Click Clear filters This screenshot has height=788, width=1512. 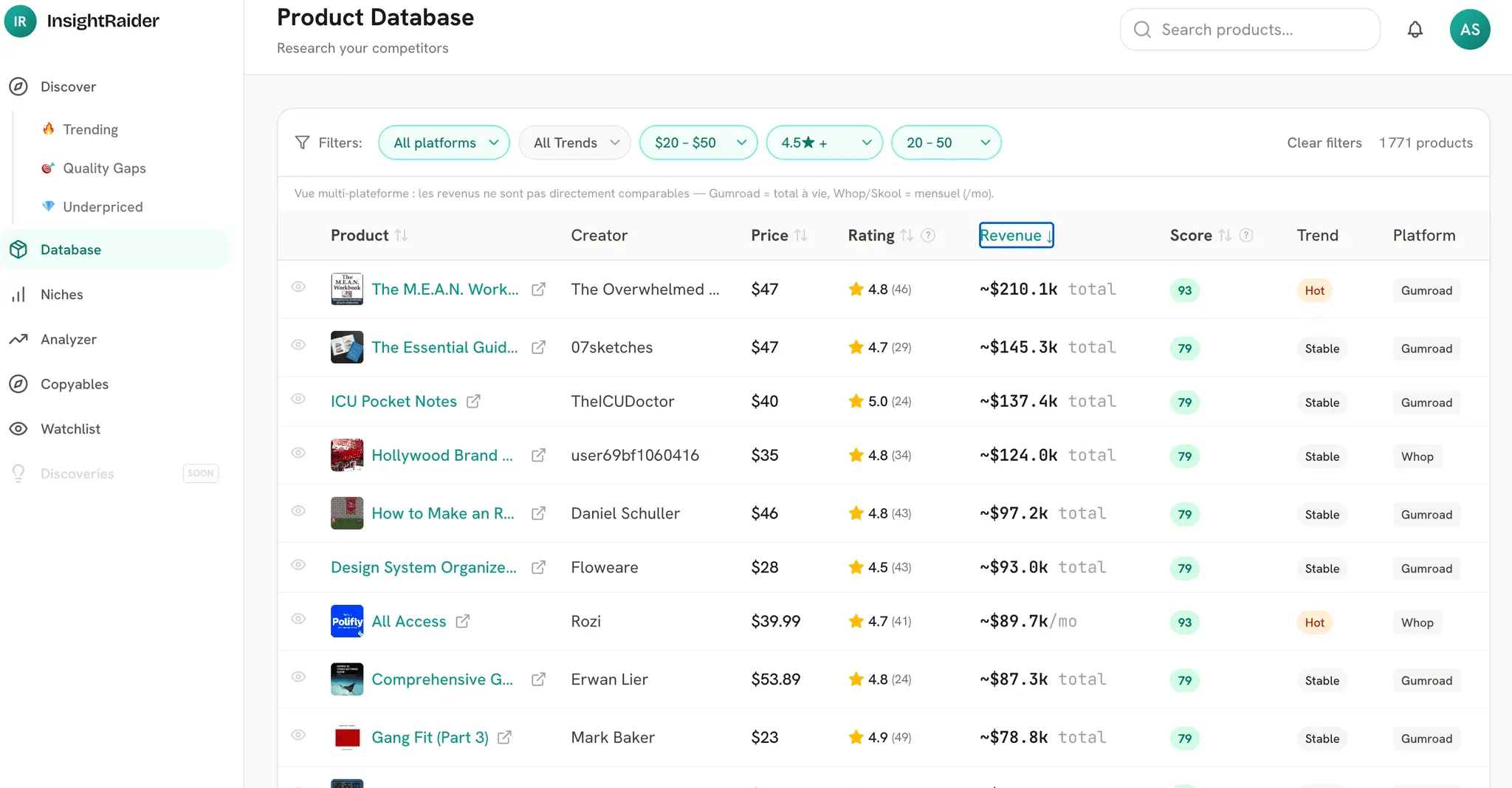coord(1324,143)
